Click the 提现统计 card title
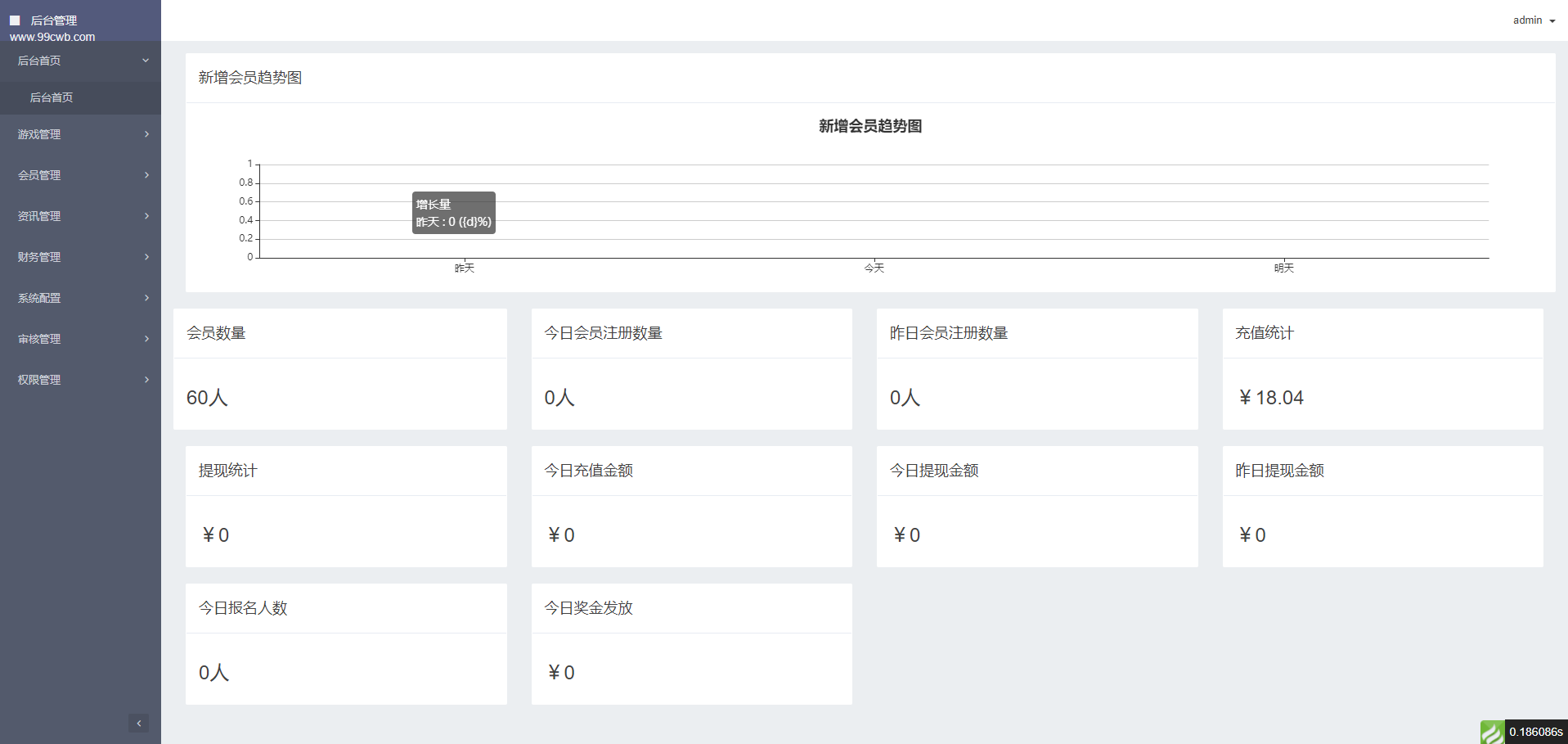The height and width of the screenshot is (744, 1568). 228,471
